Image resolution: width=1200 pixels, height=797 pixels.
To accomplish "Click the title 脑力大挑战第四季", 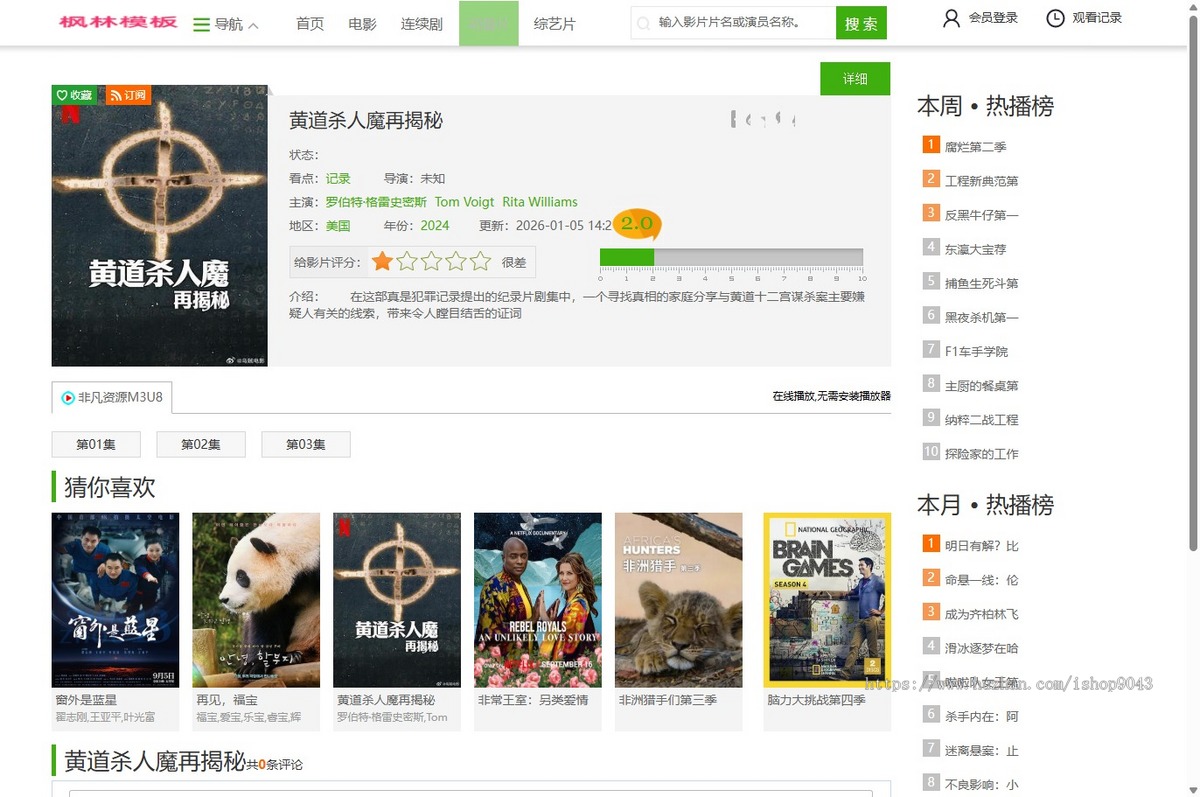I will 816,700.
